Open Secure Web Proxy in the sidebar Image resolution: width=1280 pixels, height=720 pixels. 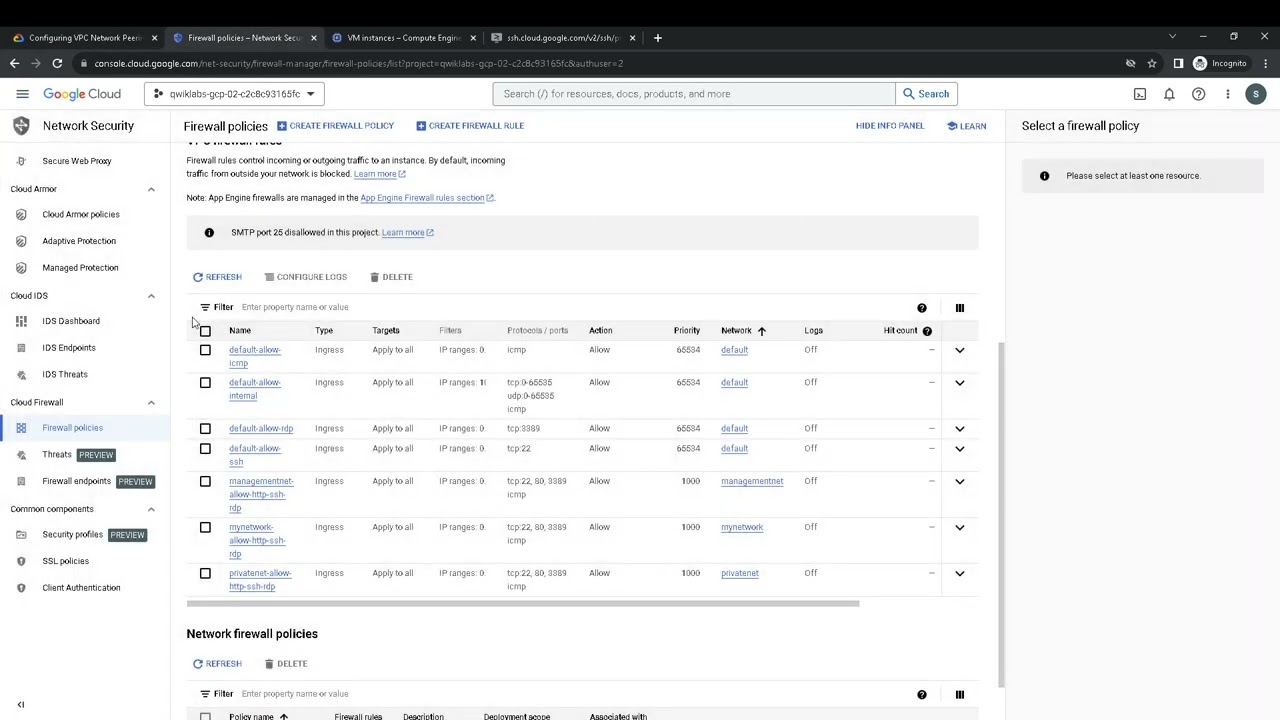pos(77,161)
